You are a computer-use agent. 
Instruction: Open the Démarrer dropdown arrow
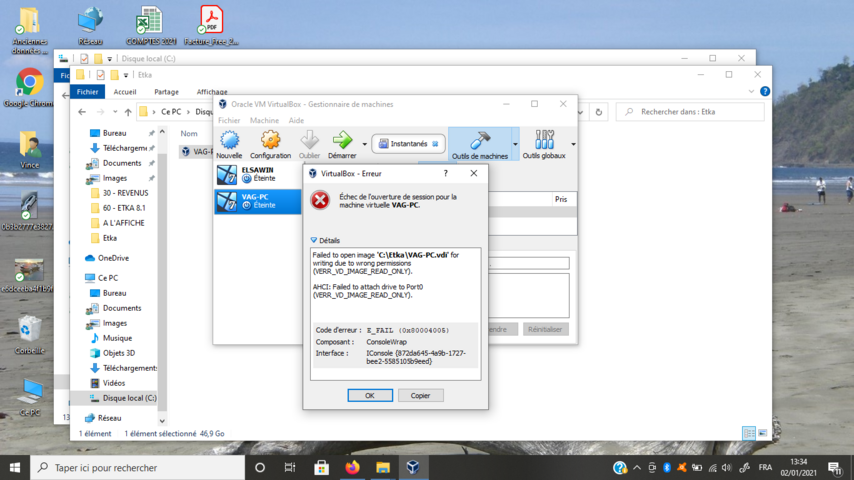point(364,144)
